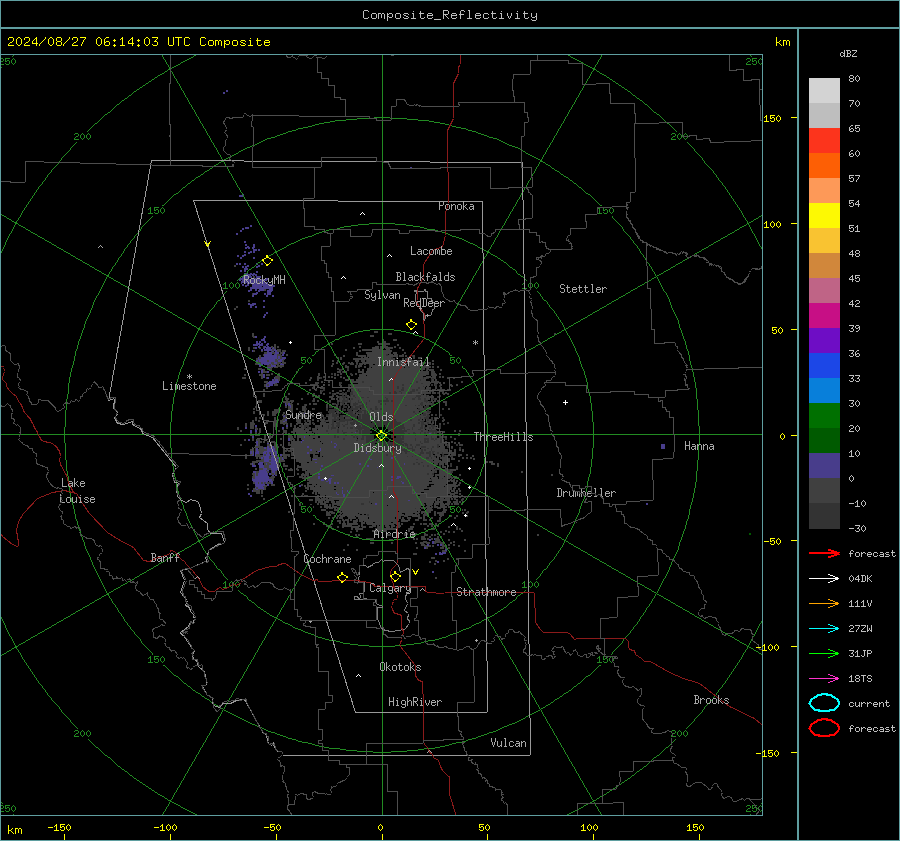The width and height of the screenshot is (900, 841).
Task: Click the Stettler label
Action: [x=583, y=289]
